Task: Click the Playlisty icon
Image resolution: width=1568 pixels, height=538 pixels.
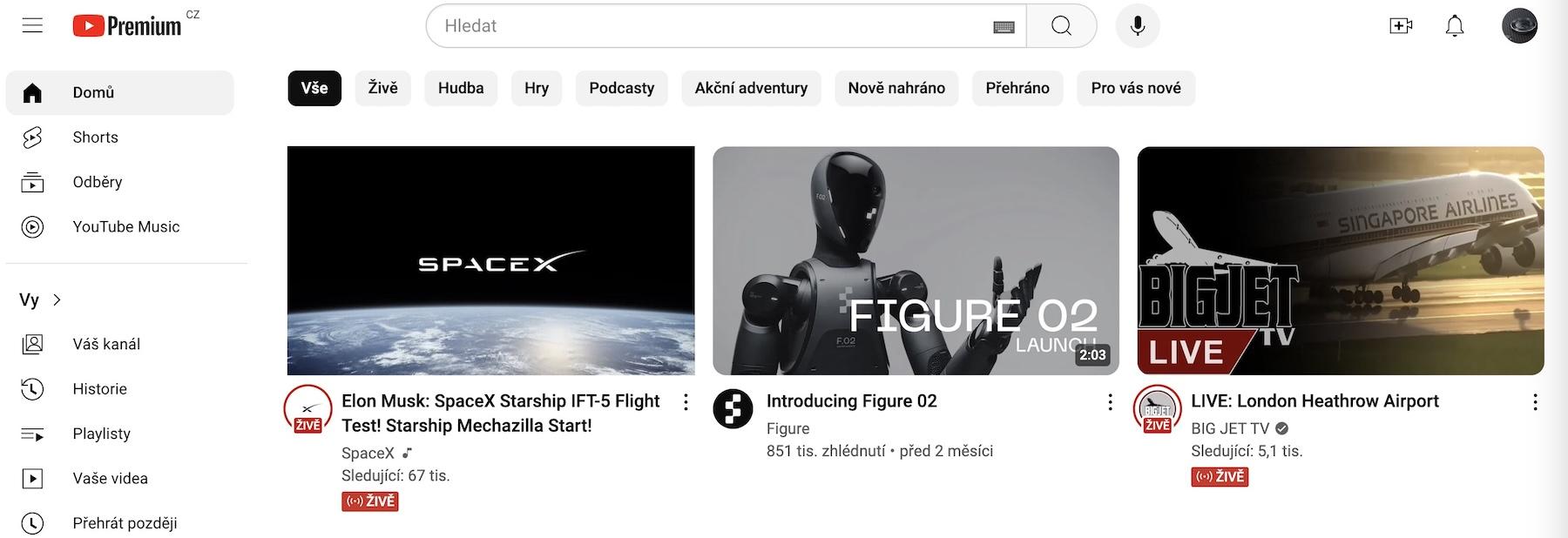Action: 32,434
